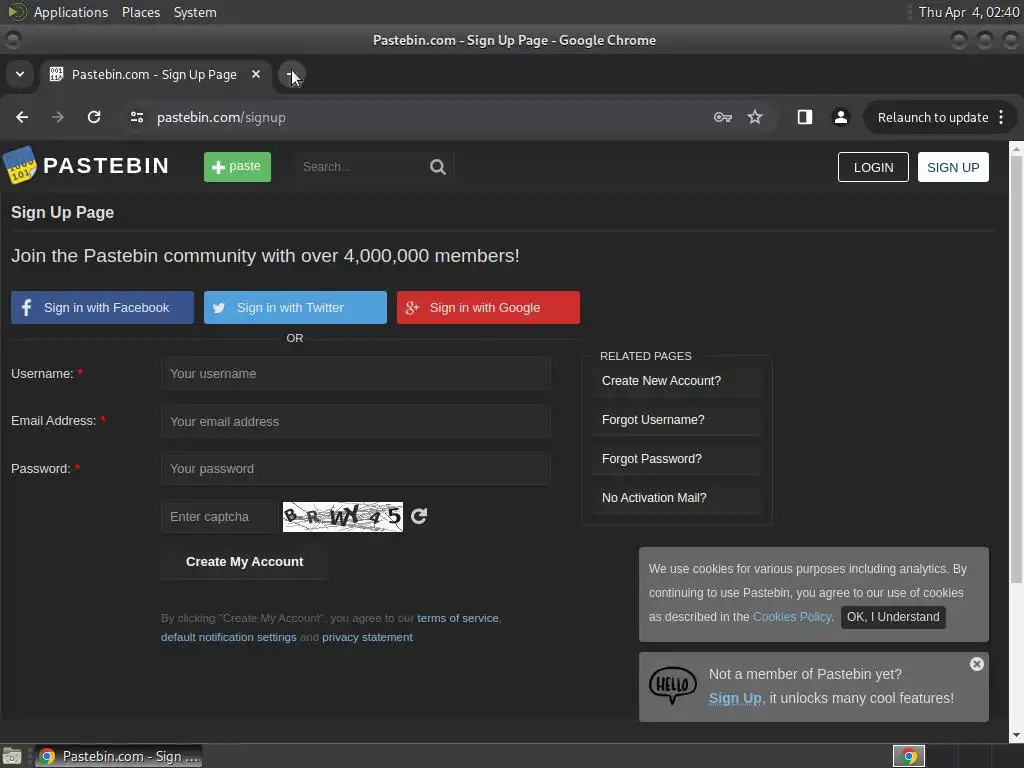Go back to the previous page
Viewport: 1024px width, 768px height.
click(x=22, y=118)
